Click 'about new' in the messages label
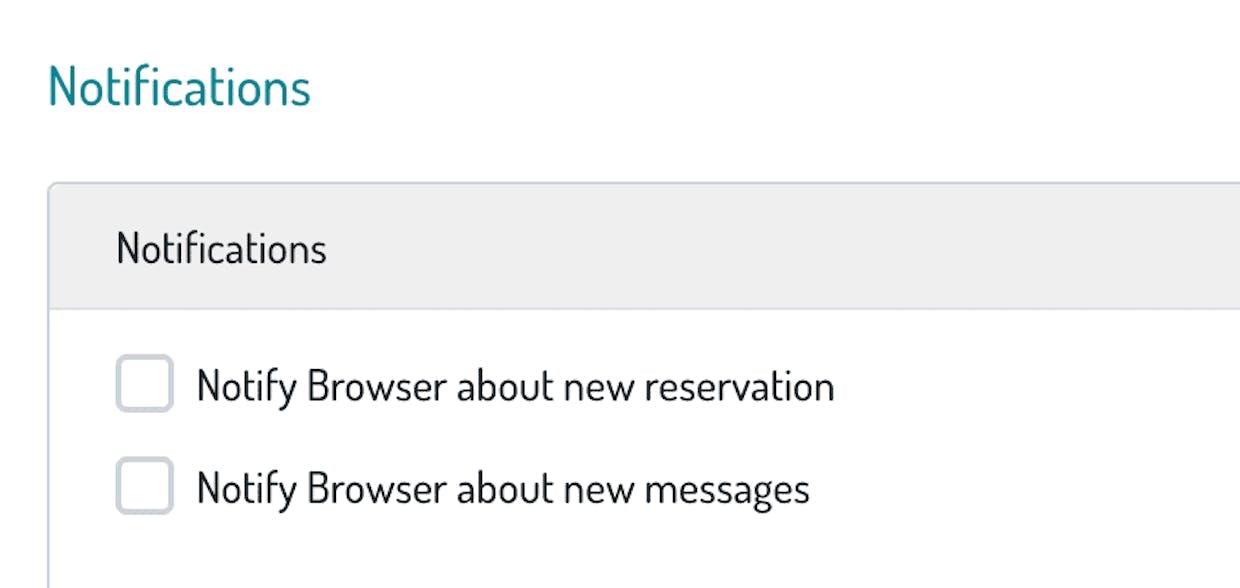1240x588 pixels. (x=545, y=489)
